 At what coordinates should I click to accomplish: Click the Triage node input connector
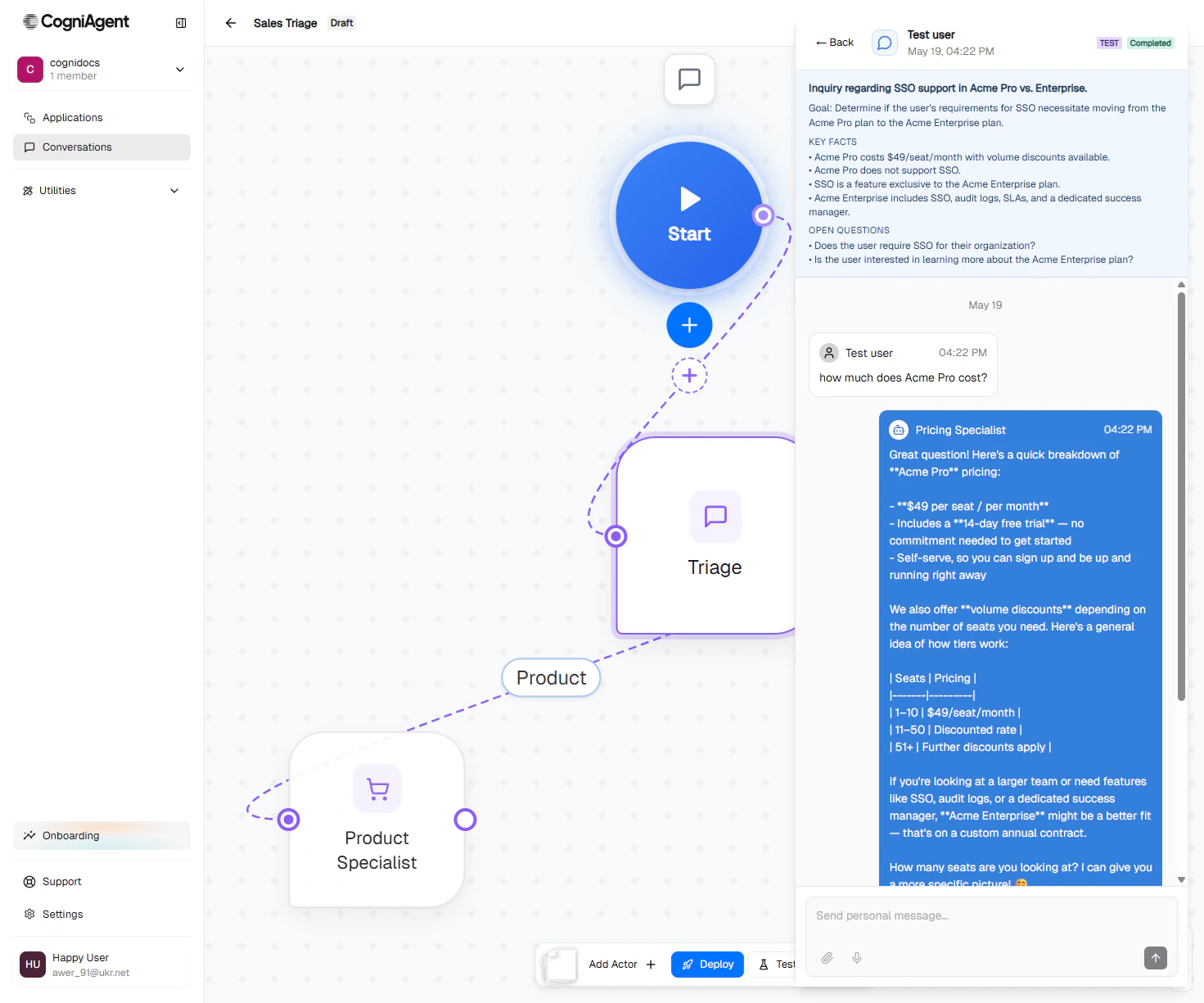[616, 536]
